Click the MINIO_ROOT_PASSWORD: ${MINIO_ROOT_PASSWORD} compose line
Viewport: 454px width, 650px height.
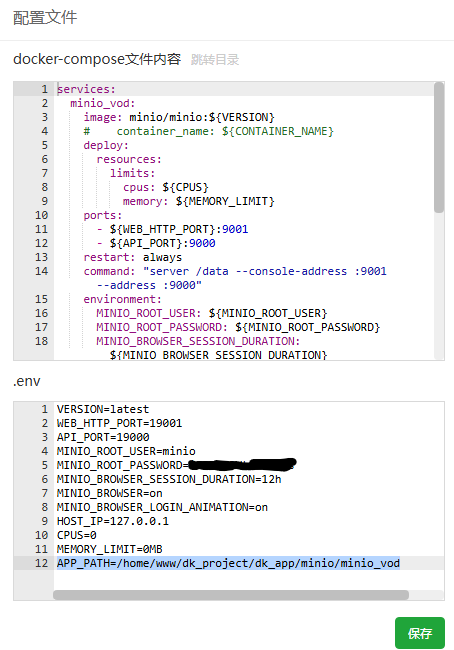click(x=238, y=327)
